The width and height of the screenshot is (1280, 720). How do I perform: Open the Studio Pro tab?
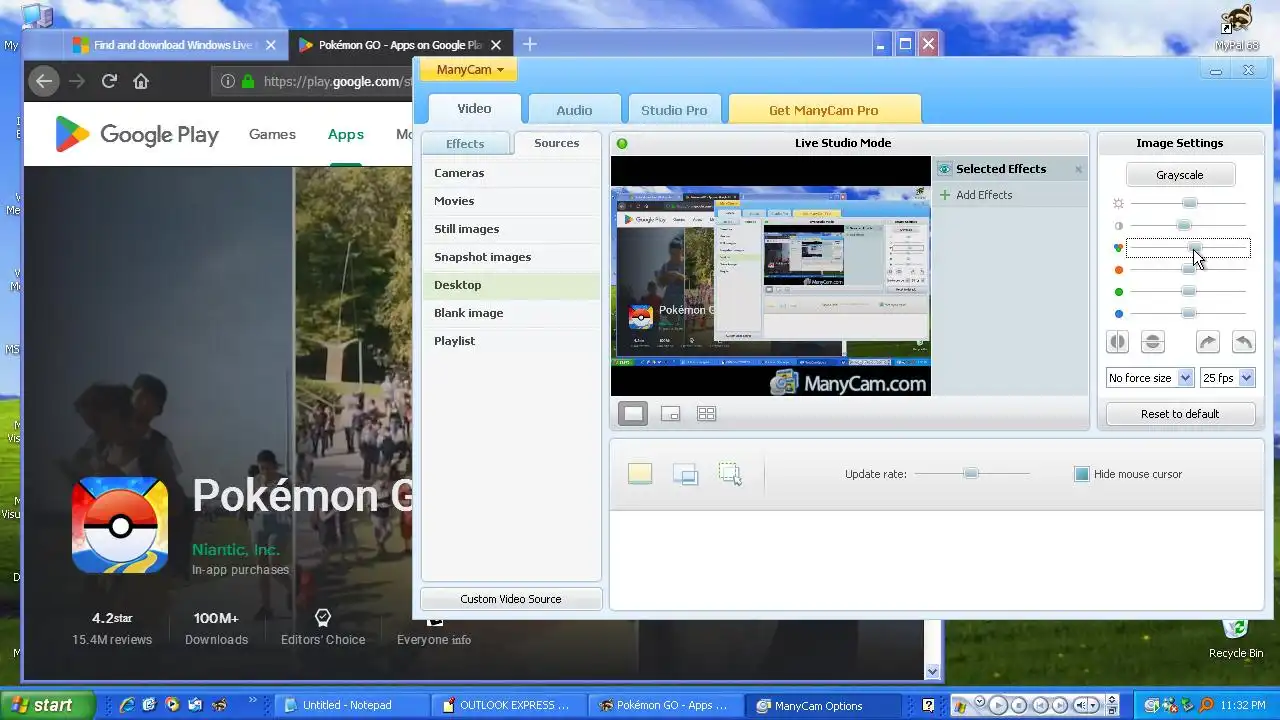click(x=674, y=110)
